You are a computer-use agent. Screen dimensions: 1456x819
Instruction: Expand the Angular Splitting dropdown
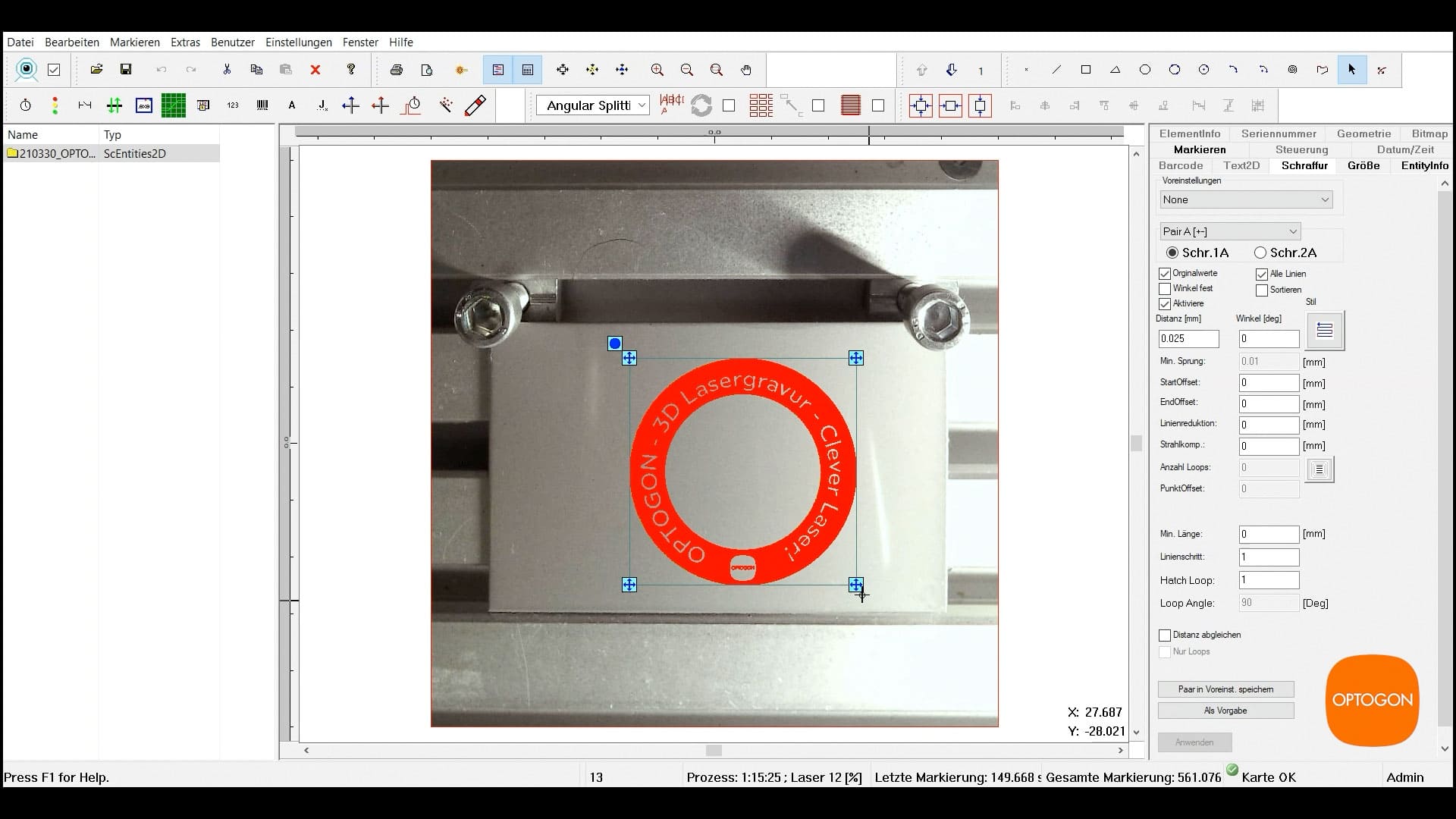click(x=642, y=105)
